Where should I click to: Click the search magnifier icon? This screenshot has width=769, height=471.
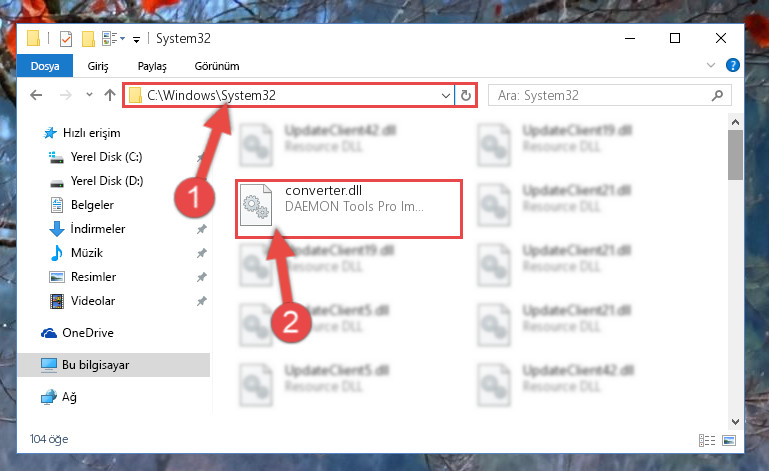[718, 95]
